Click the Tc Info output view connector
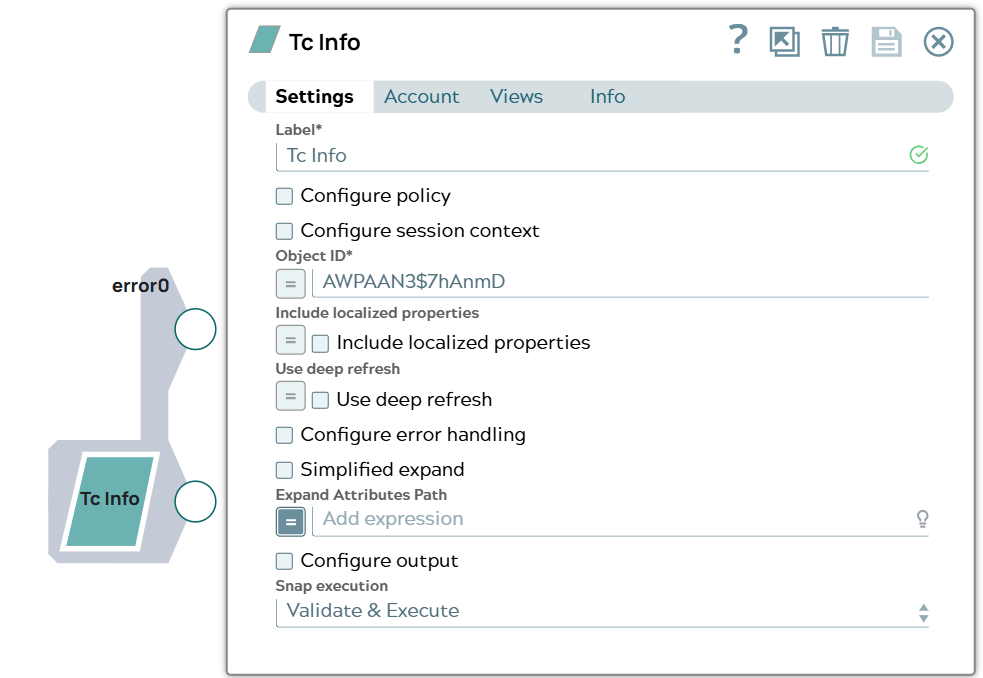This screenshot has height=678, width=983. [x=196, y=502]
